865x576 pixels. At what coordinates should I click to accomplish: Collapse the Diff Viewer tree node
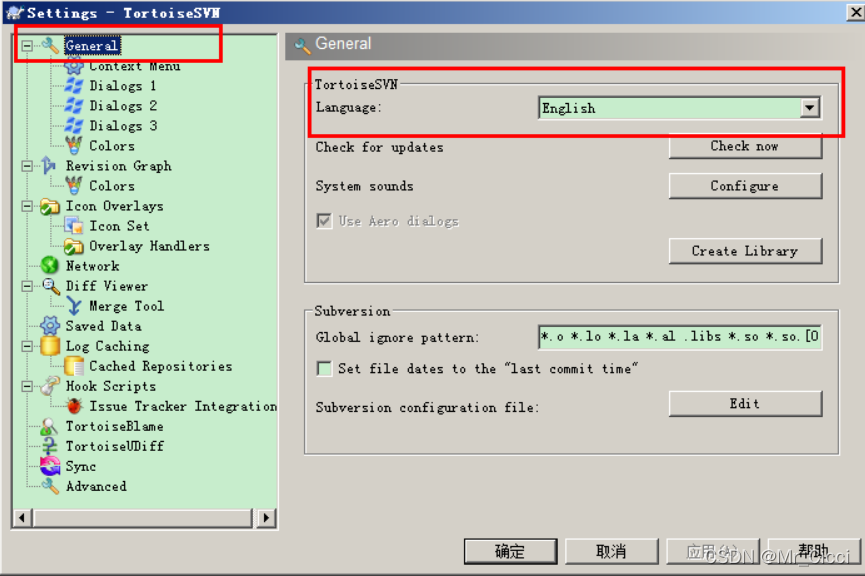26,286
